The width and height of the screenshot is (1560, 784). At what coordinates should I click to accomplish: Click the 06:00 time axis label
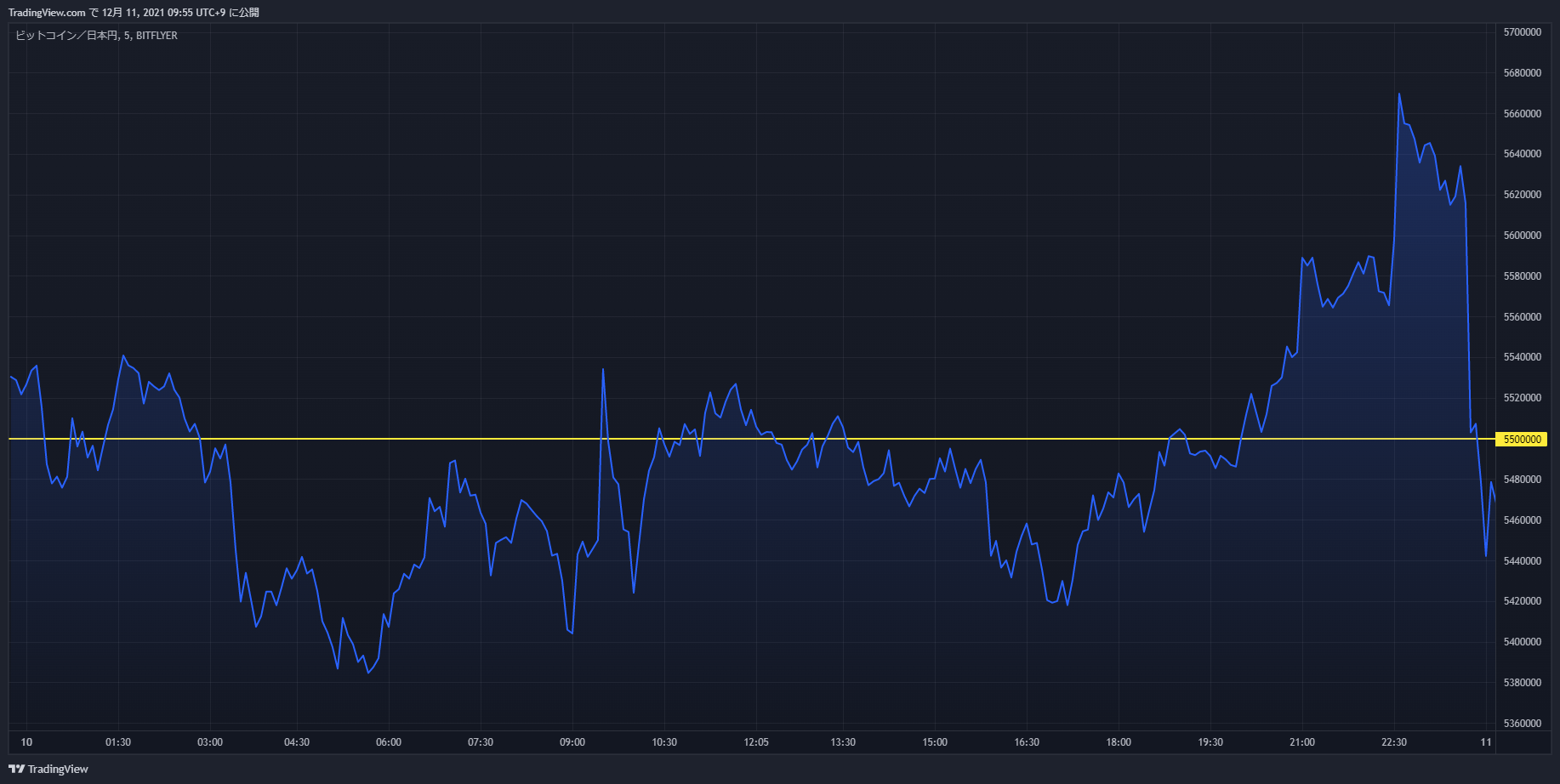tap(389, 742)
